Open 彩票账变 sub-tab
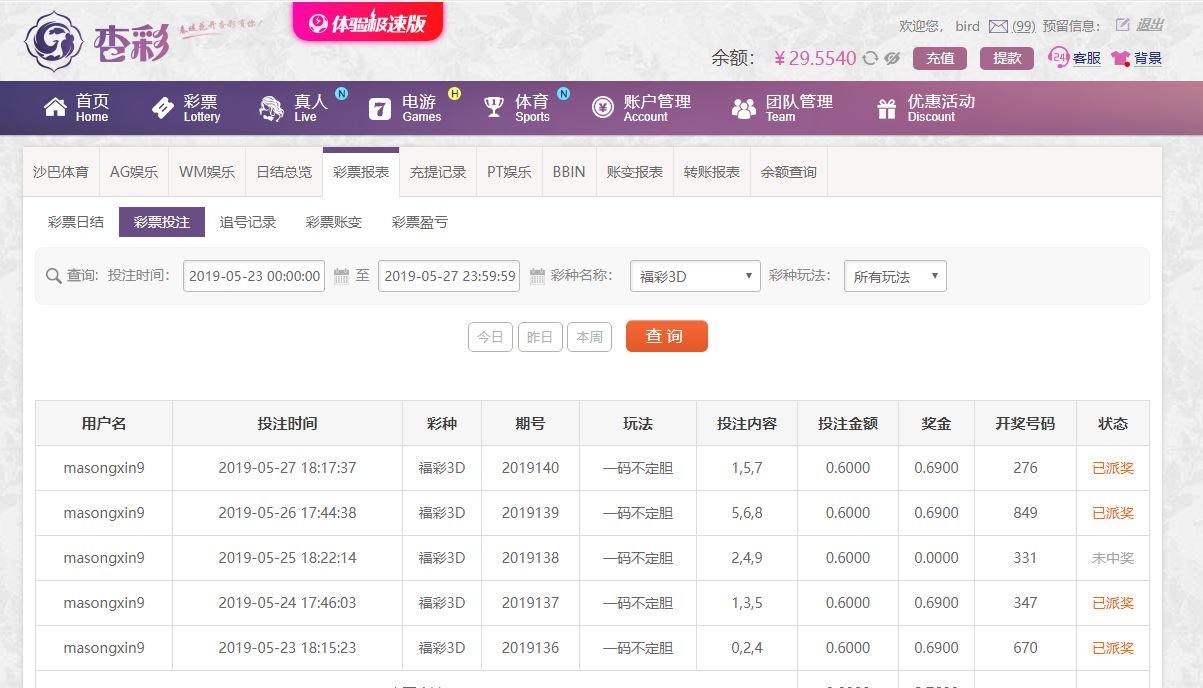The image size is (1203, 688). tap(334, 222)
